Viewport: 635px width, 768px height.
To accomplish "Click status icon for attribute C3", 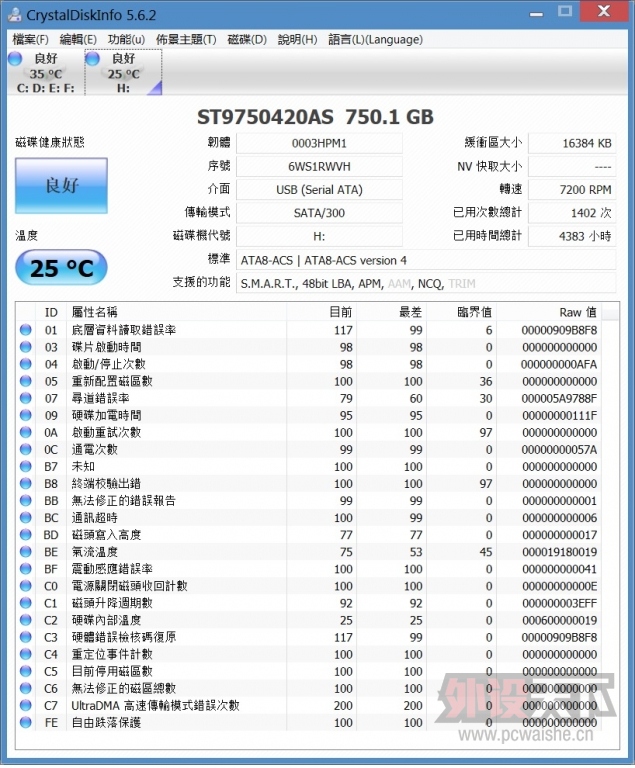I will point(25,637).
